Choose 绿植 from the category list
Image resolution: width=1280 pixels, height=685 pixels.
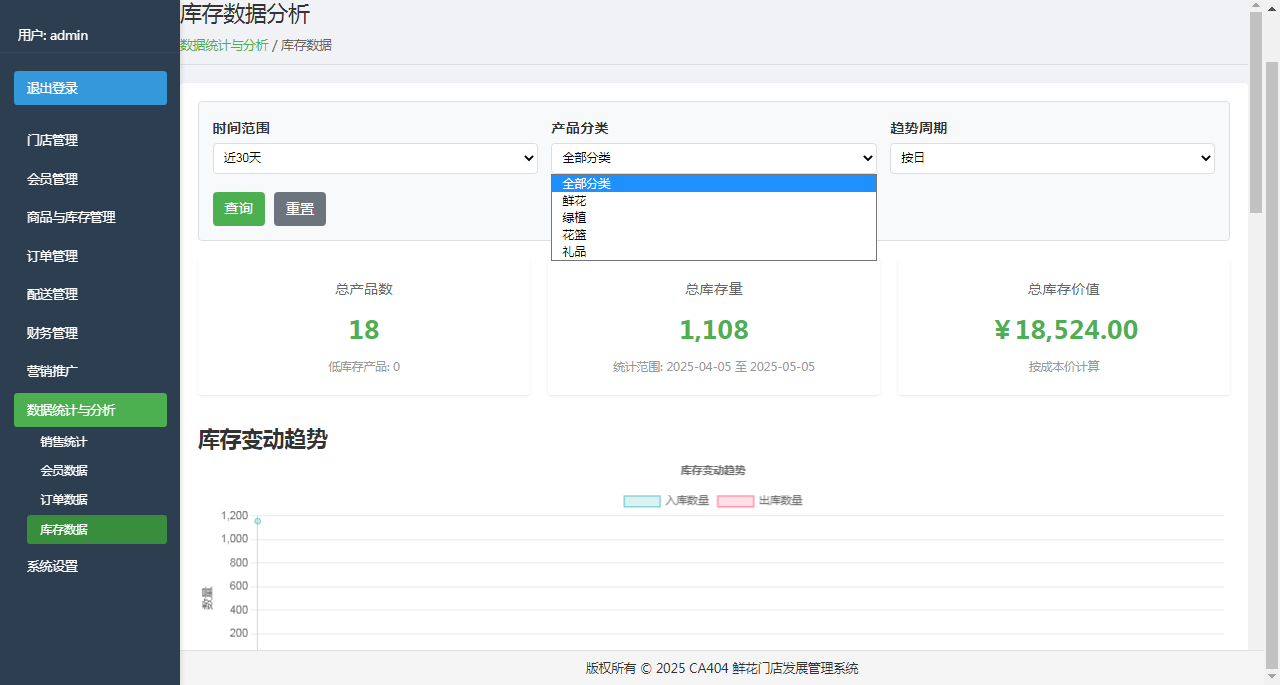point(714,218)
